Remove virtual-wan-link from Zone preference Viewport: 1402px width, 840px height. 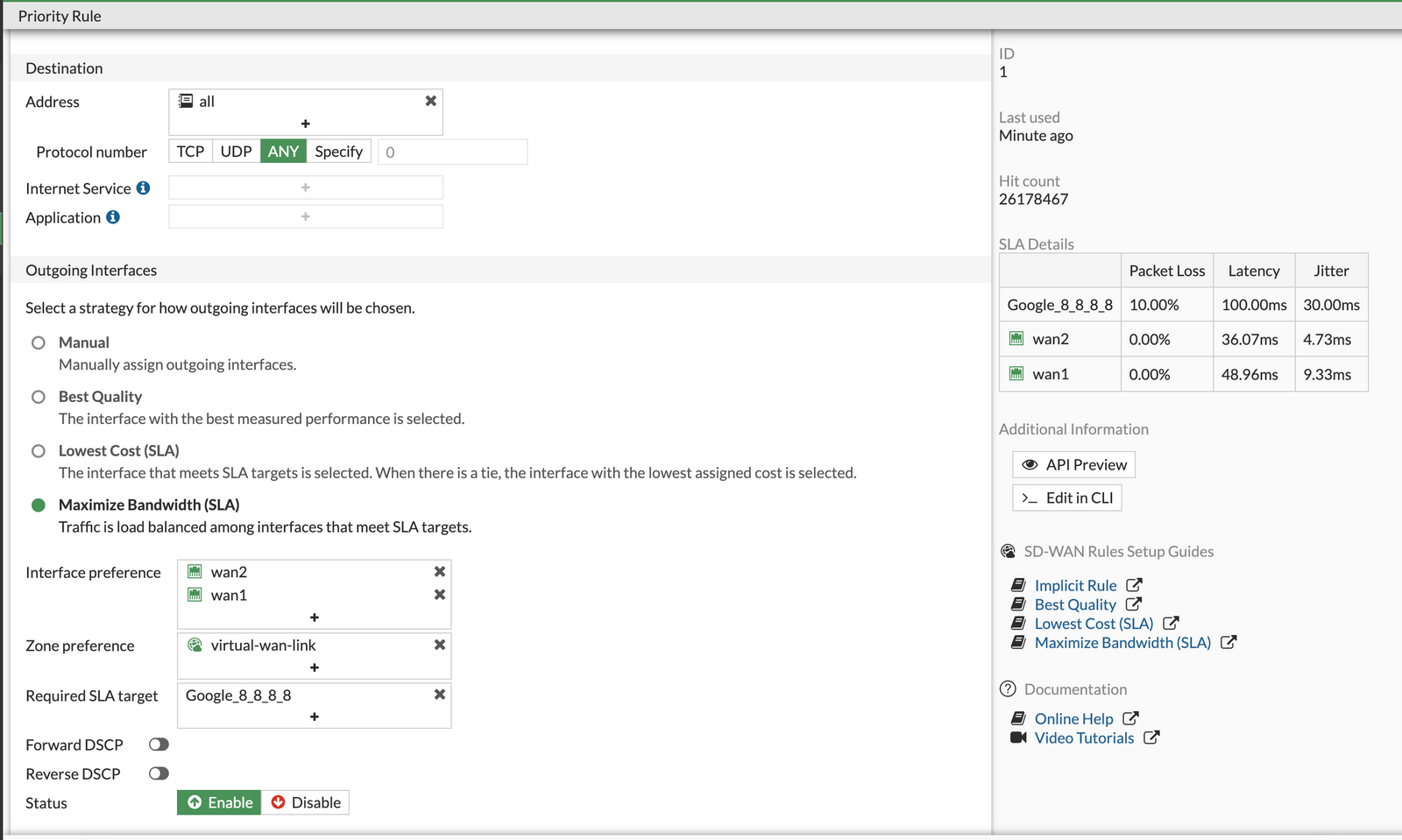pyautogui.click(x=438, y=645)
